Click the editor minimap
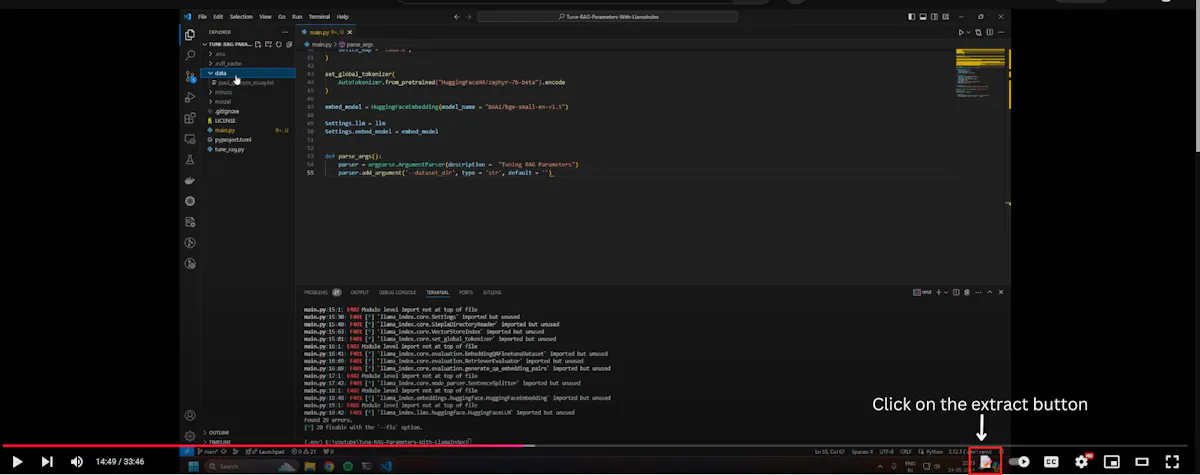The height and width of the screenshot is (475, 1200). click(x=979, y=75)
